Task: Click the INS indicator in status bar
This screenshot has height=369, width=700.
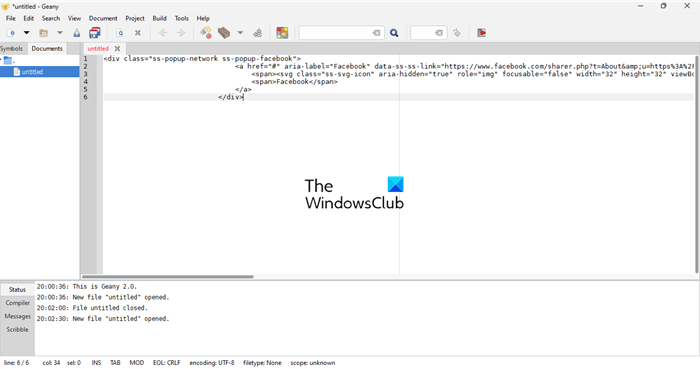Action: 96,363
